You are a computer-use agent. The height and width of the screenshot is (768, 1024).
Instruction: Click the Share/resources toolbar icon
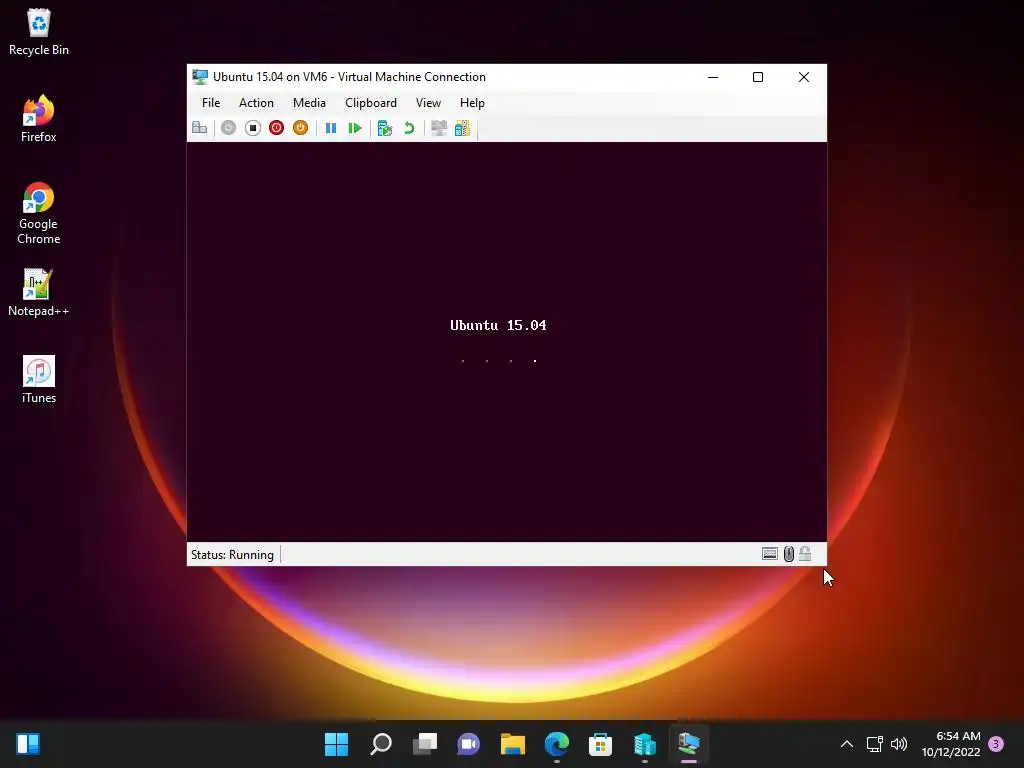pyautogui.click(x=462, y=128)
